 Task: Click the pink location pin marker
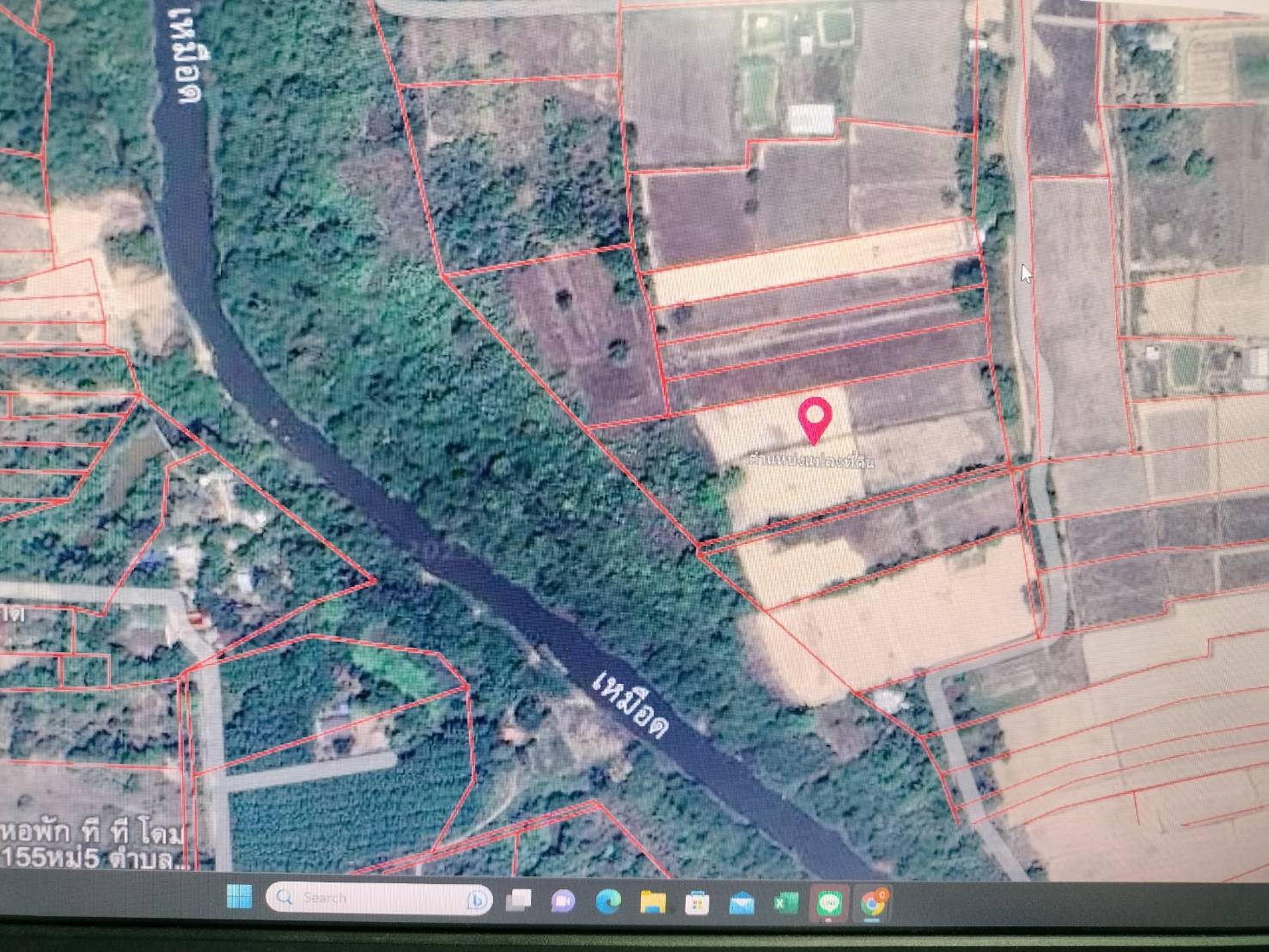[814, 421]
